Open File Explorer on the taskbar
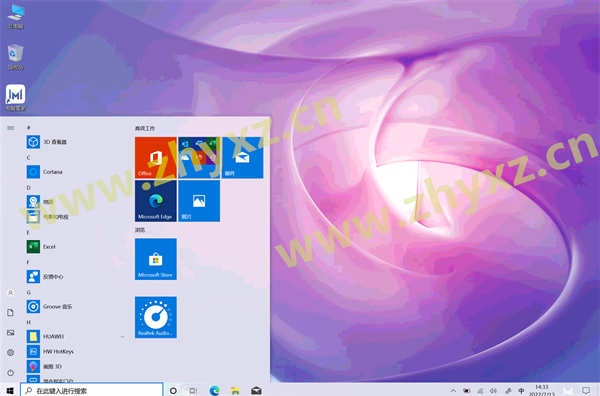 (235, 391)
